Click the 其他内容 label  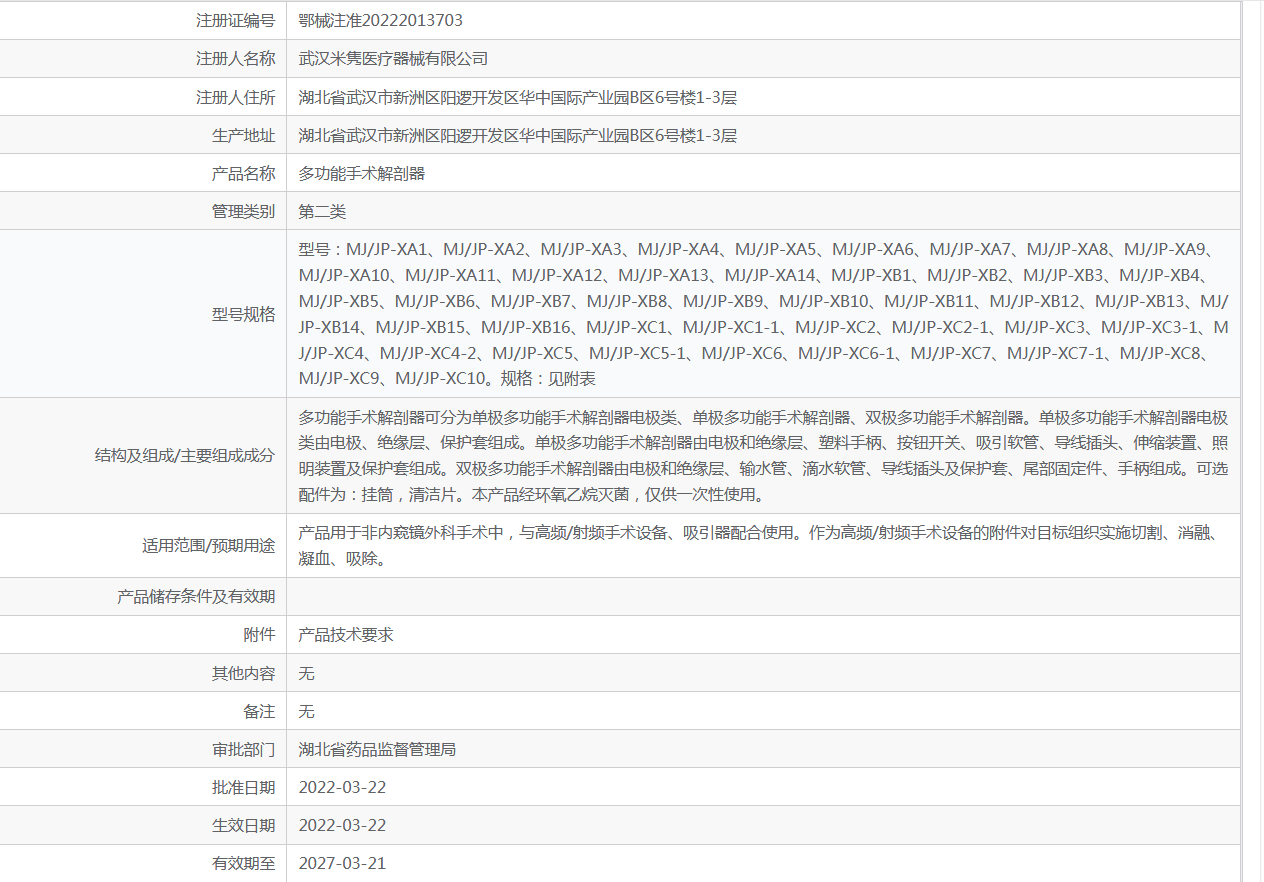(x=243, y=673)
